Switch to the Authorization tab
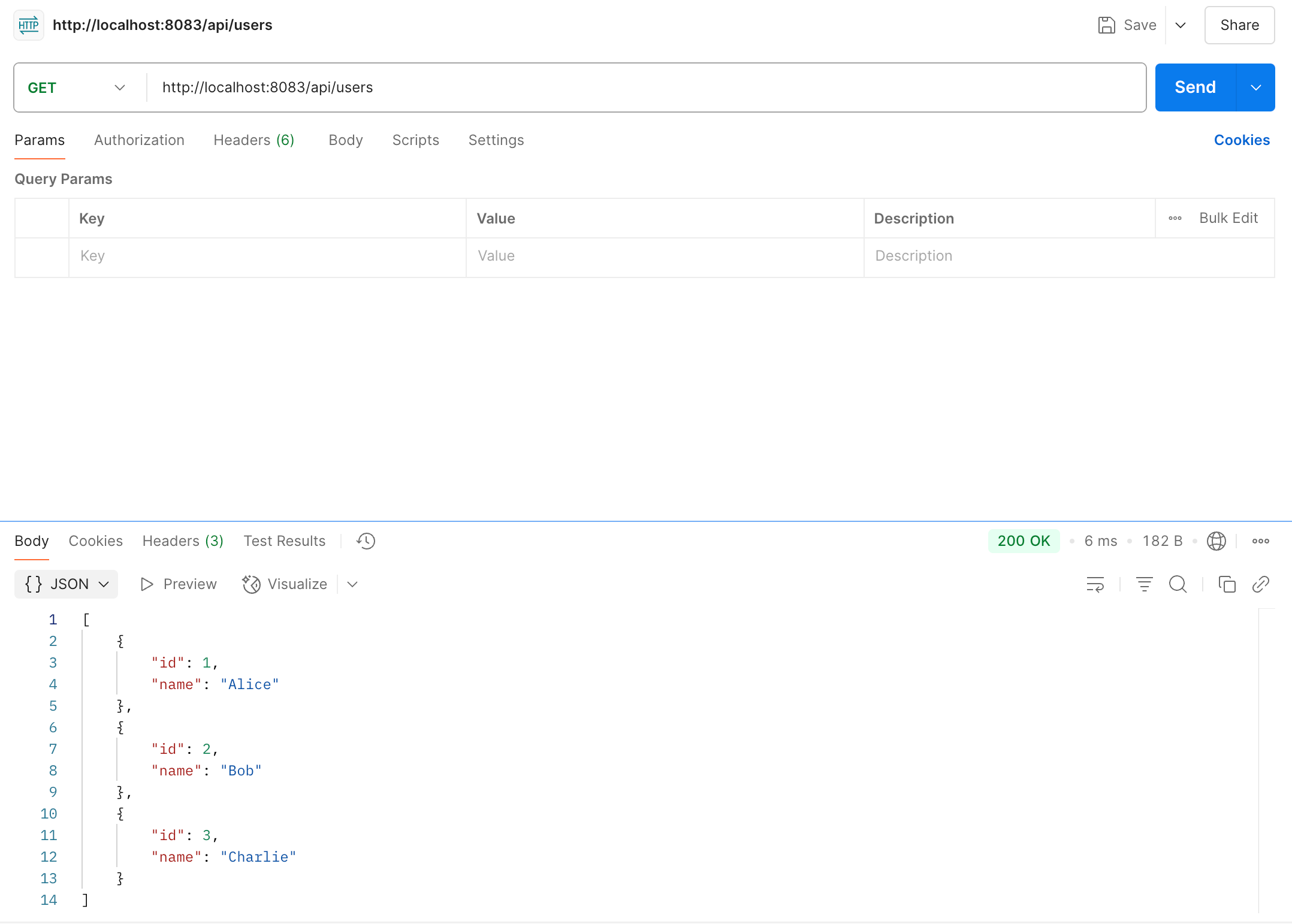Viewport: 1292px width, 924px height. point(139,140)
